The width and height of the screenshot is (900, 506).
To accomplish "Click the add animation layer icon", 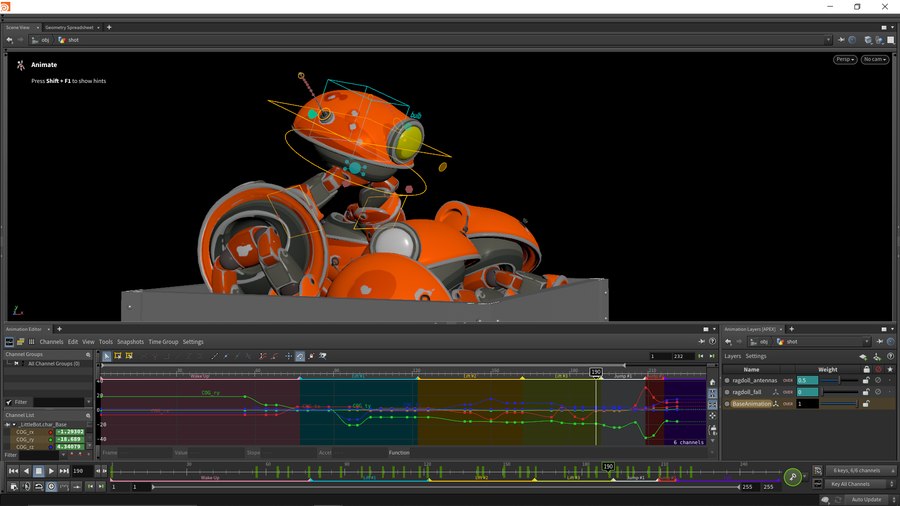I will pyautogui.click(x=863, y=356).
